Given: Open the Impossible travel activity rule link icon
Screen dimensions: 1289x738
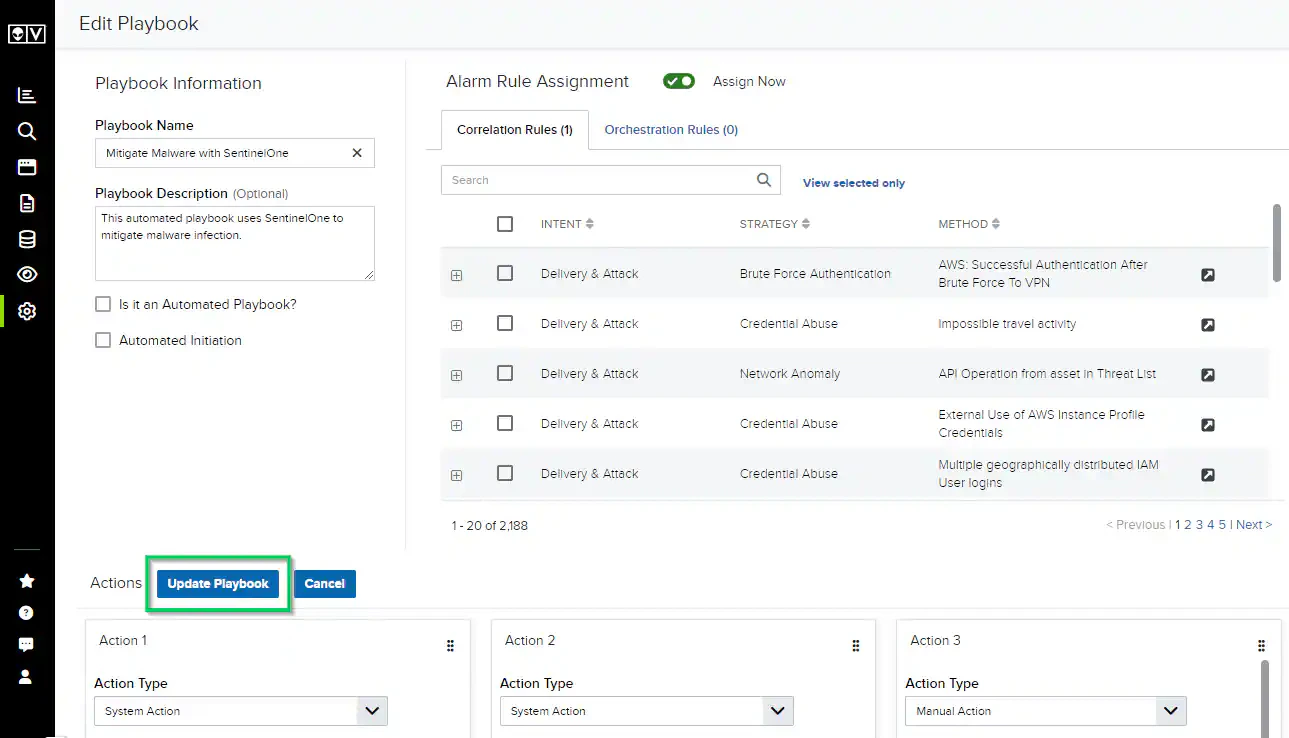Looking at the screenshot, I should (x=1208, y=325).
